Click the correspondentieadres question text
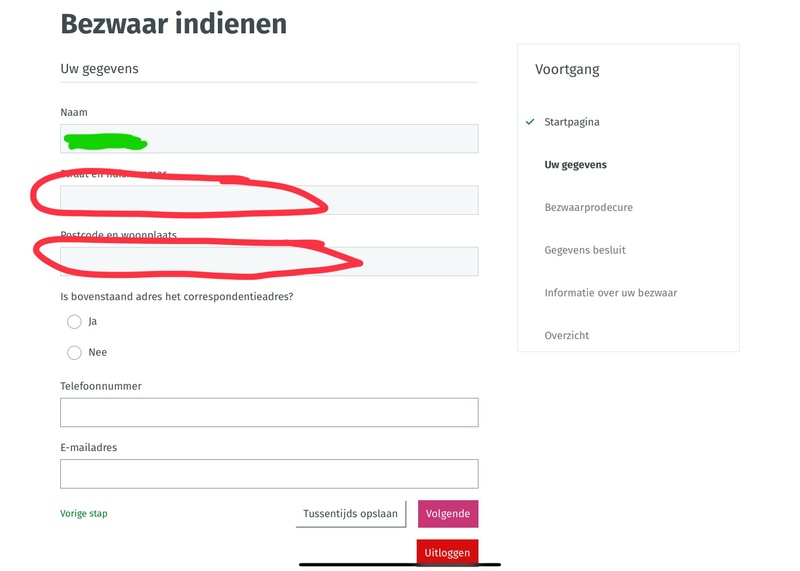Viewport: 800px width, 571px height. 177,297
